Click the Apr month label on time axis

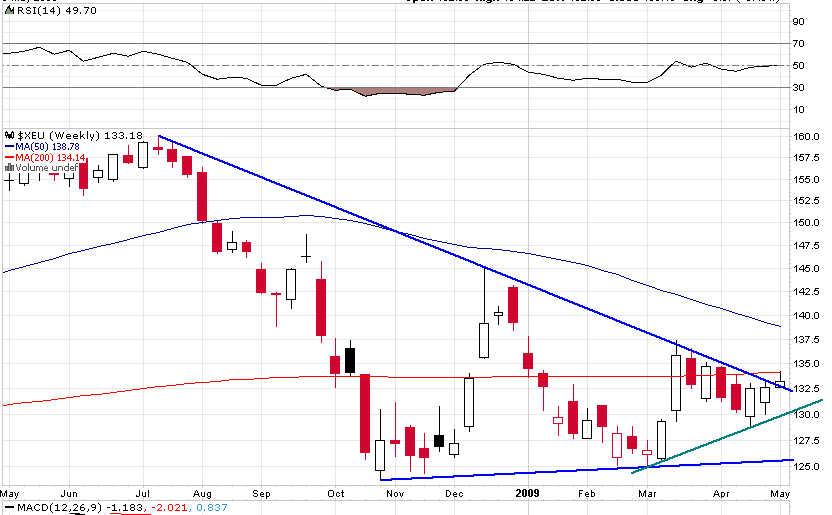click(721, 493)
